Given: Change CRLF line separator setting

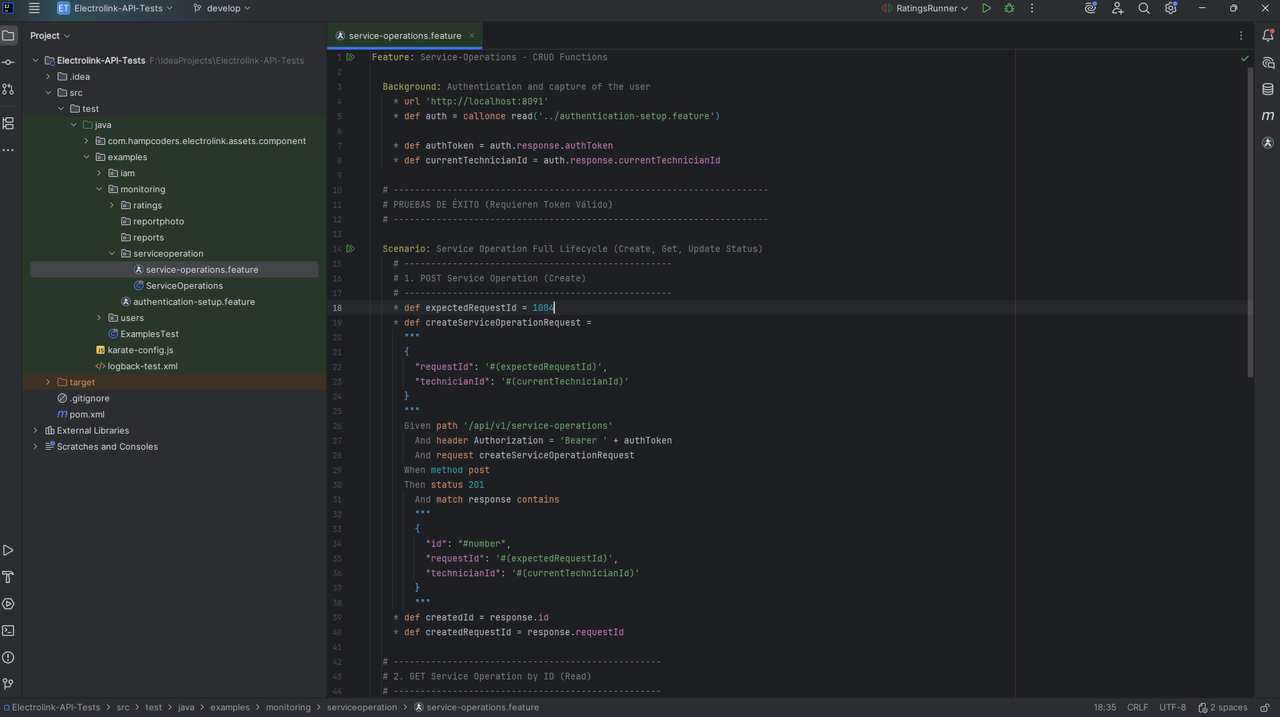Looking at the screenshot, I should (x=1137, y=707).
